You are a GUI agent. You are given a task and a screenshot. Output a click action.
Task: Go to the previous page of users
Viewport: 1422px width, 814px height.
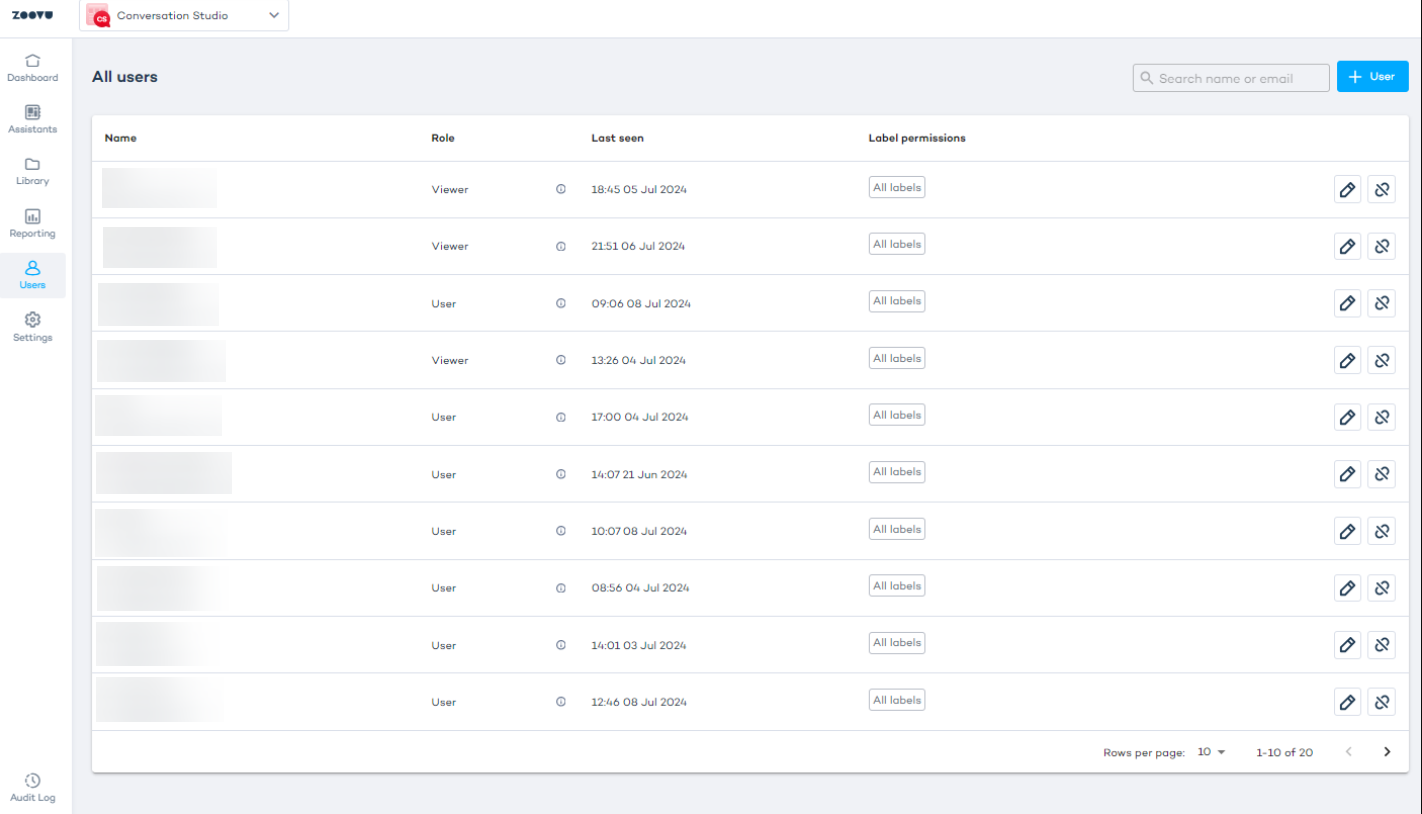click(x=1348, y=752)
